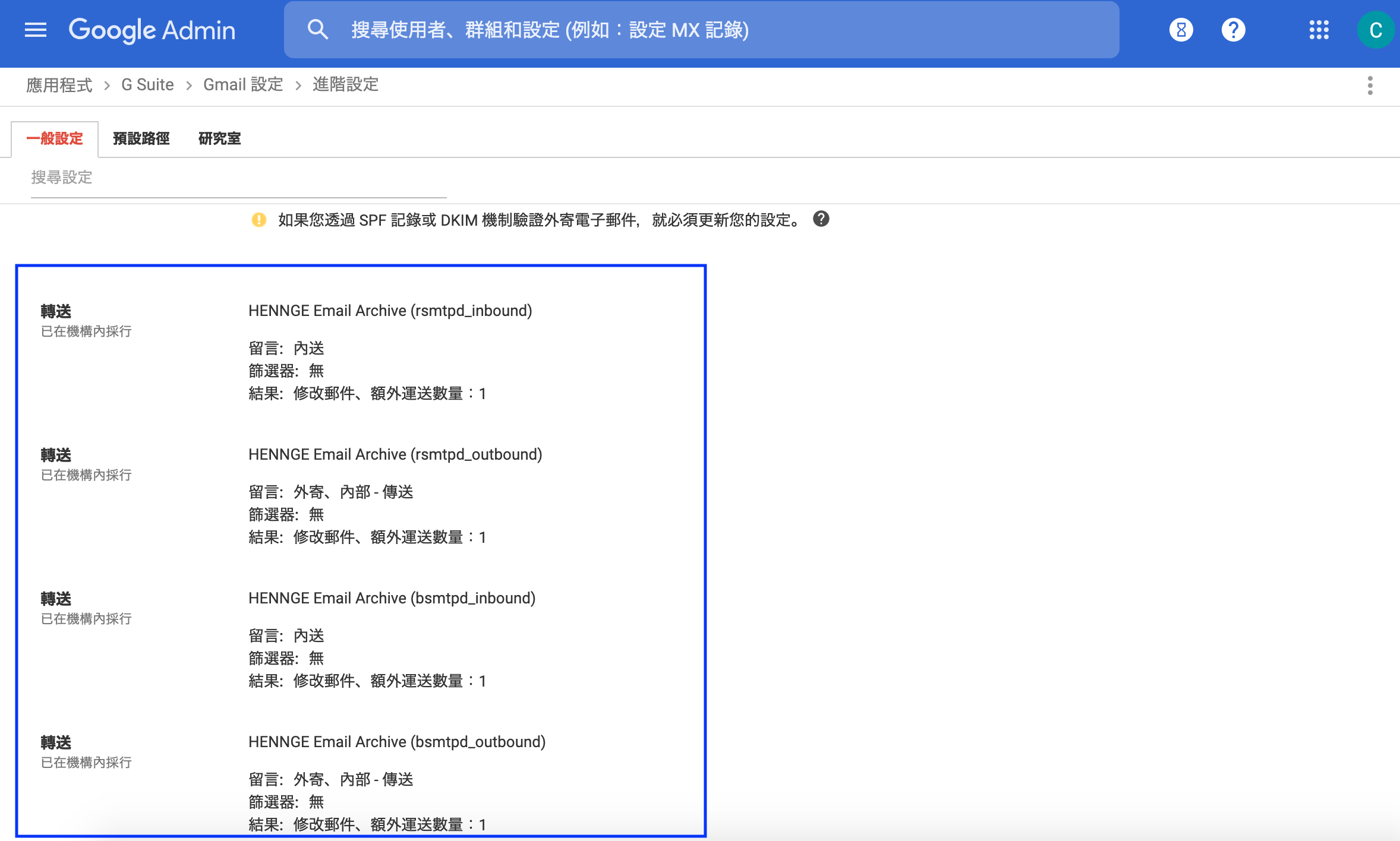
Task: Click 留言: 內送 in rsmtpd_inbound entry
Action: point(286,348)
